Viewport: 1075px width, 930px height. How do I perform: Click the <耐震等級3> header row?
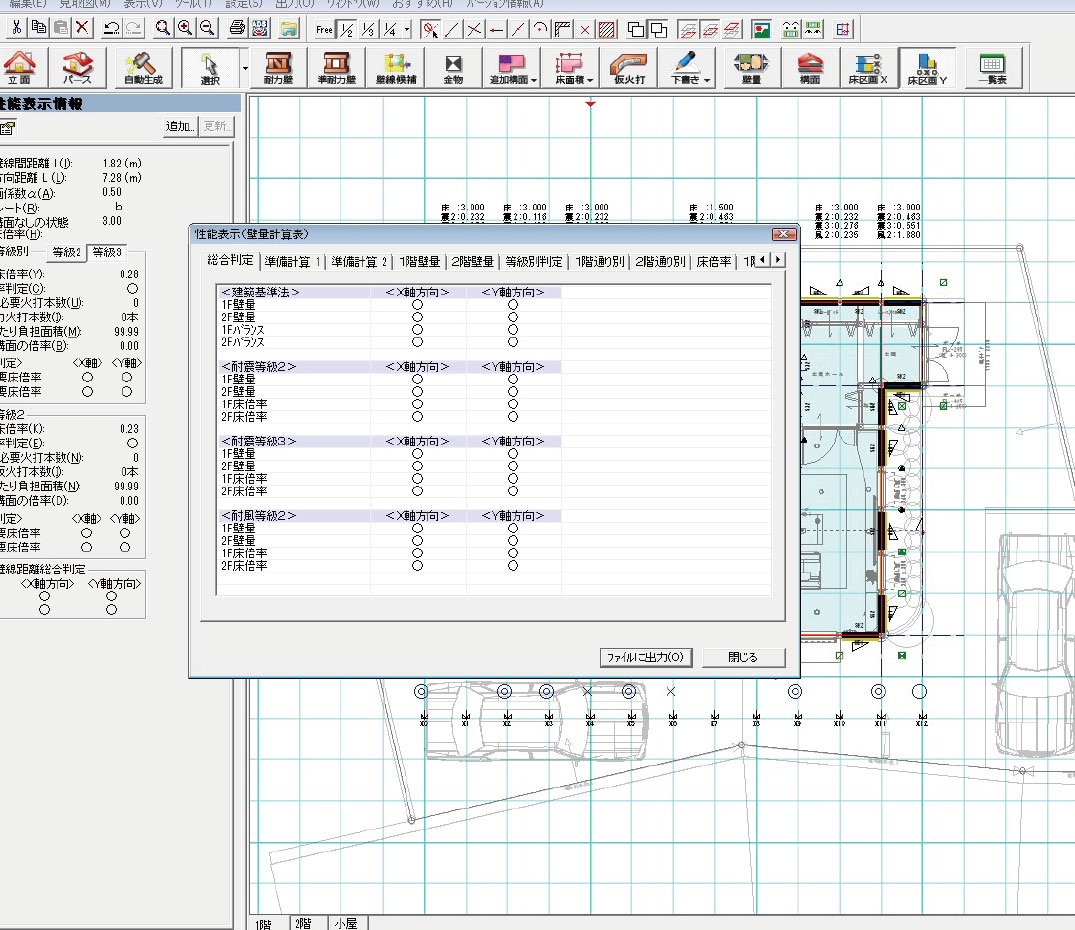pyautogui.click(x=389, y=441)
